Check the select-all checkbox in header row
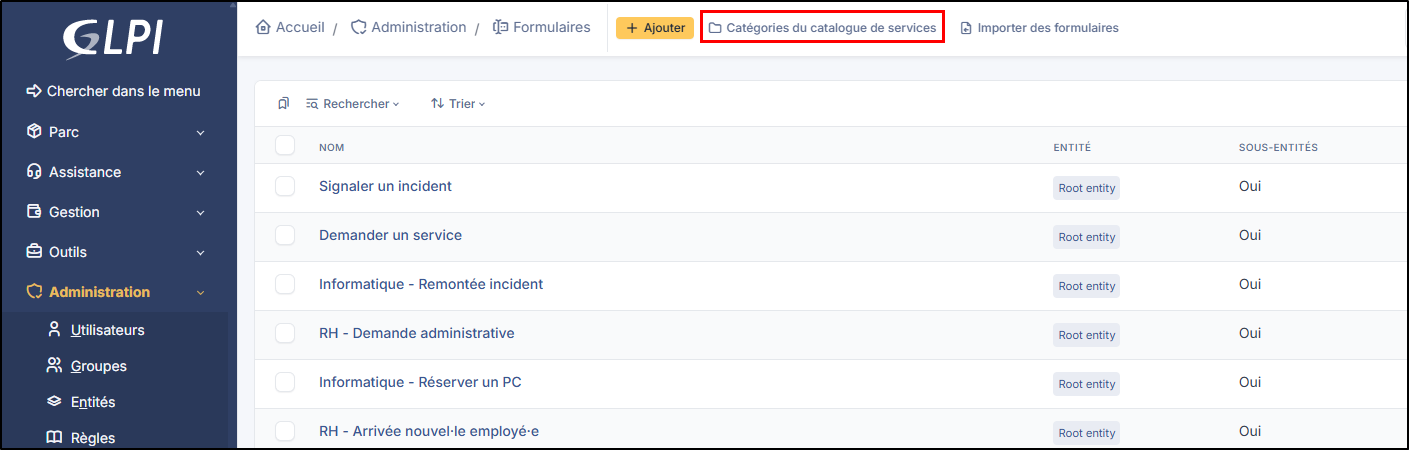The width and height of the screenshot is (1409, 450). (285, 146)
